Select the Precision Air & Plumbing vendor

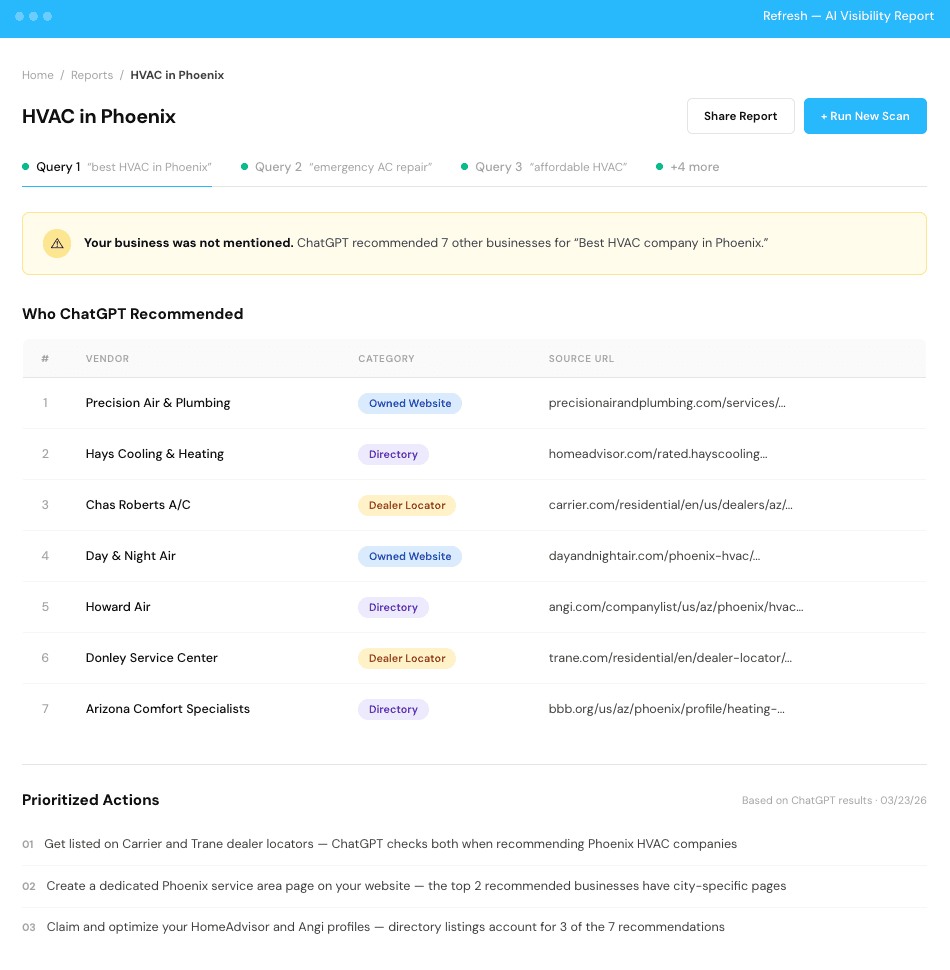[x=158, y=403]
